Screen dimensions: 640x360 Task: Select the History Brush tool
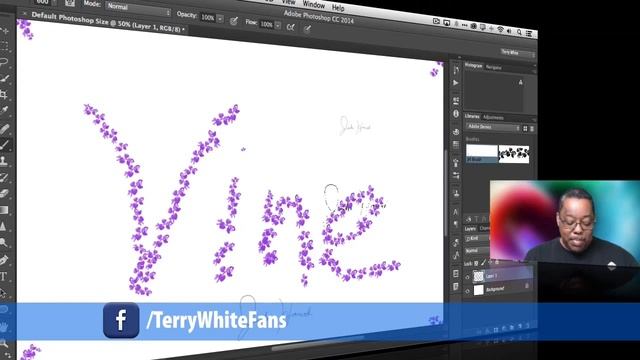pyautogui.click(x=4, y=178)
